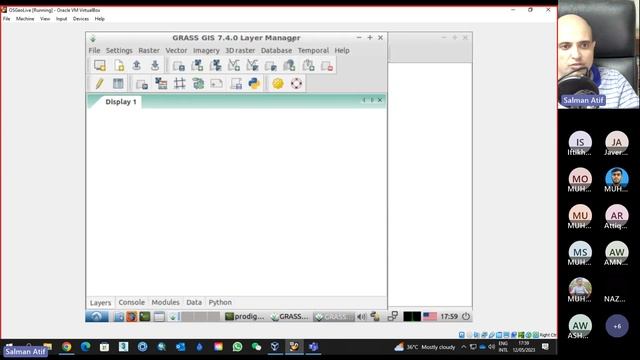This screenshot has height=360, width=640.
Task: Click VM panel power button
Action: 466,316
